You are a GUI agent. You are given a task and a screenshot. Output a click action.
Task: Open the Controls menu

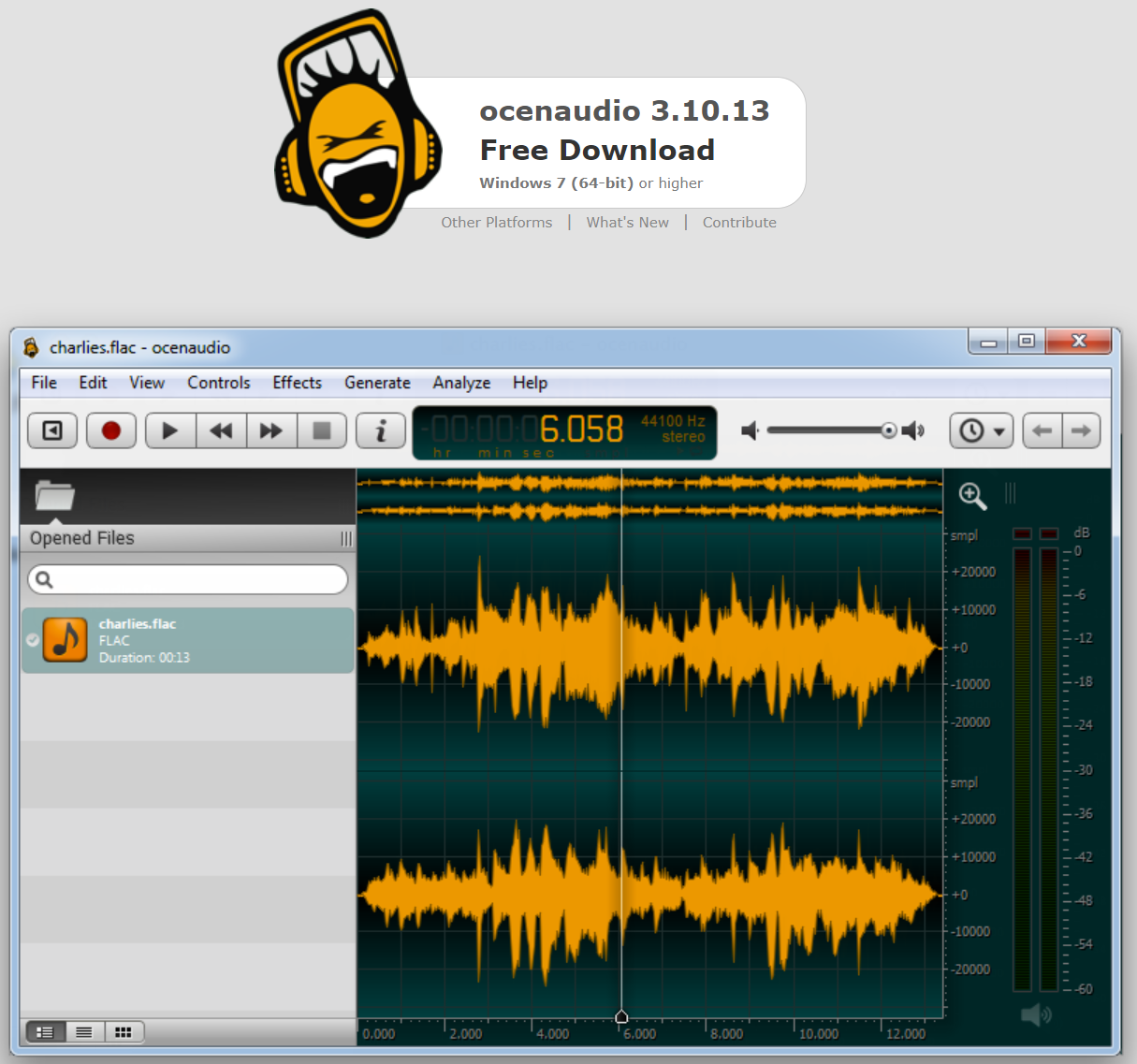[x=219, y=383]
